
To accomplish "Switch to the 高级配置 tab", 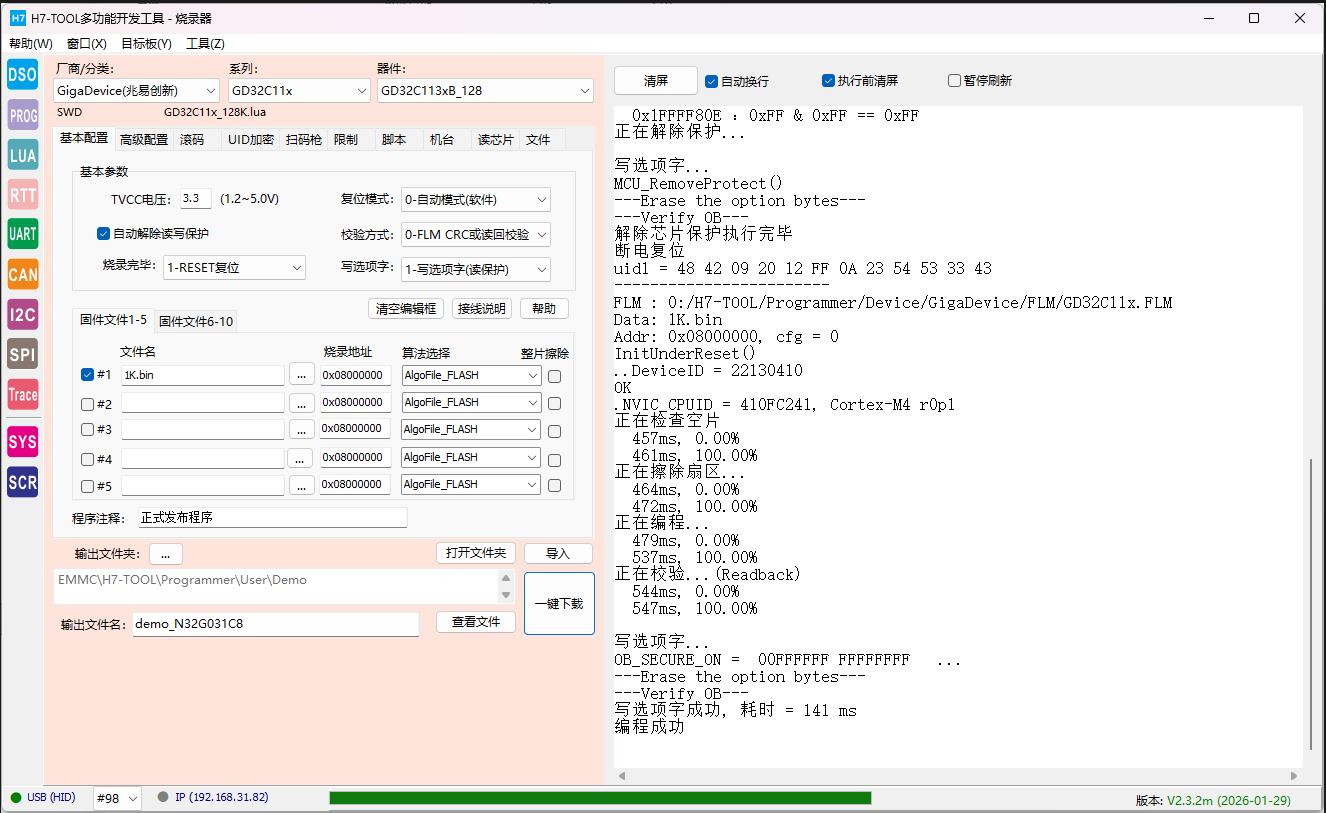I will tap(144, 140).
